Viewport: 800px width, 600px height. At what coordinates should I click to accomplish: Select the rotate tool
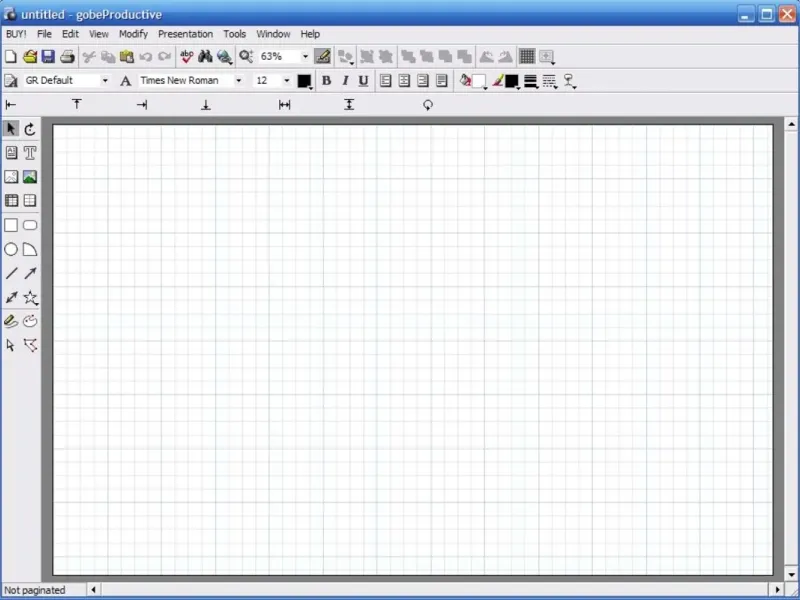point(30,129)
